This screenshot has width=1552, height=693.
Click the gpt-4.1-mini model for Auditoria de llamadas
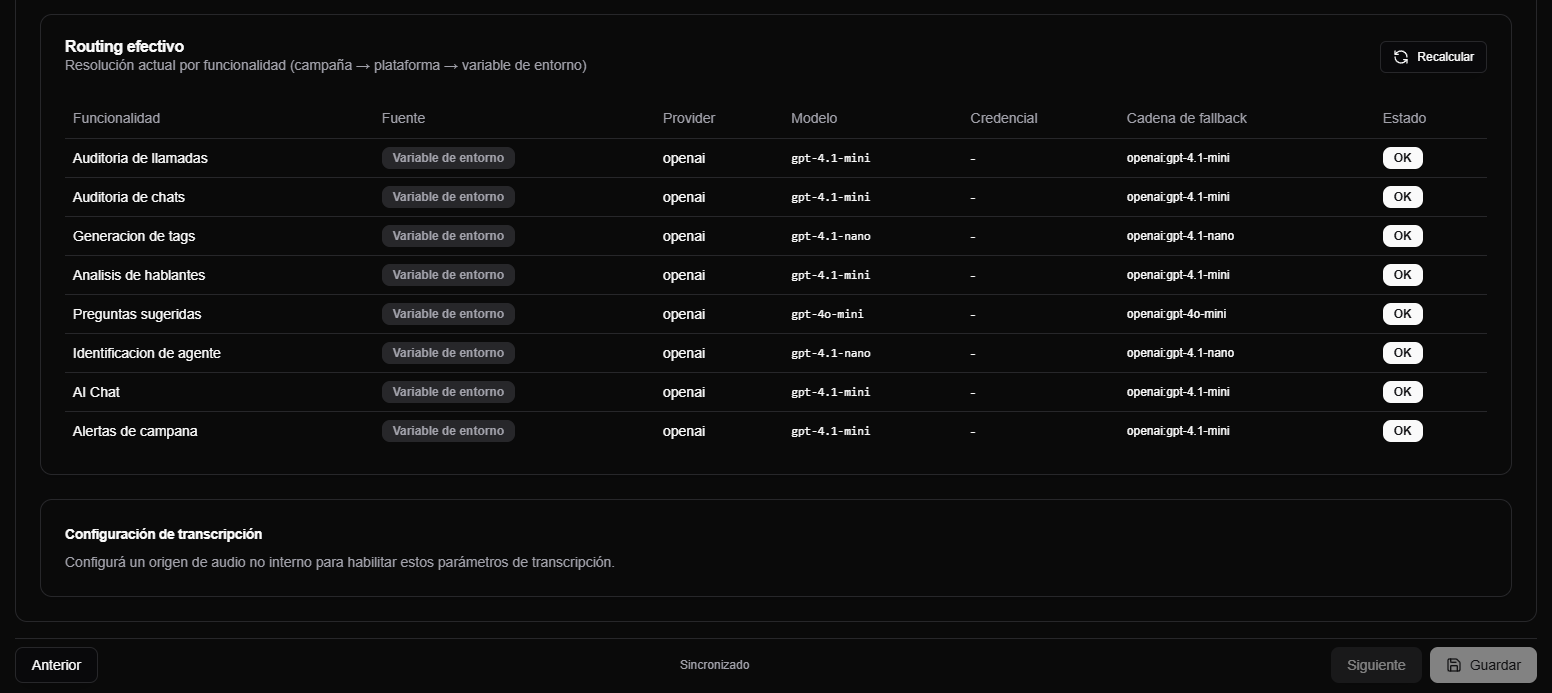(x=831, y=158)
